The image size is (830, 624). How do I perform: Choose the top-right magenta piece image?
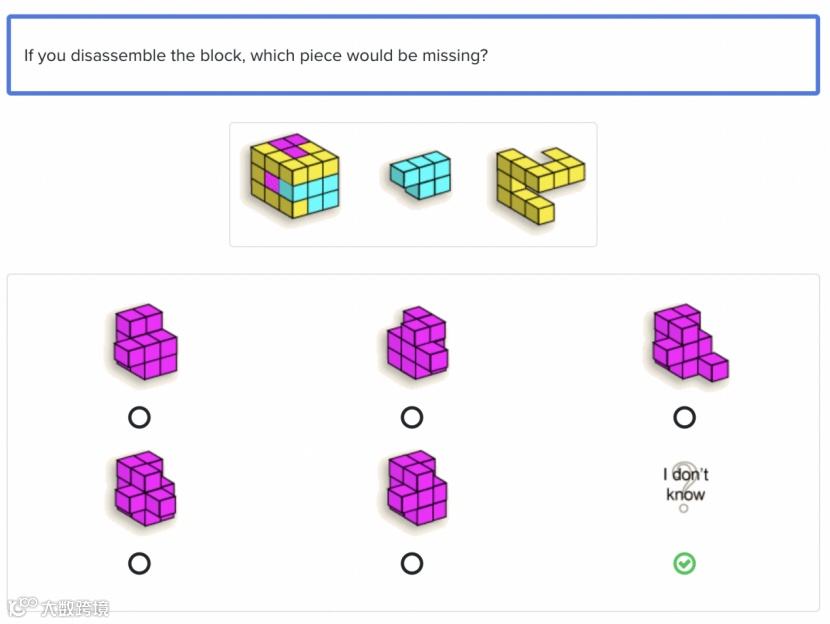click(x=688, y=342)
